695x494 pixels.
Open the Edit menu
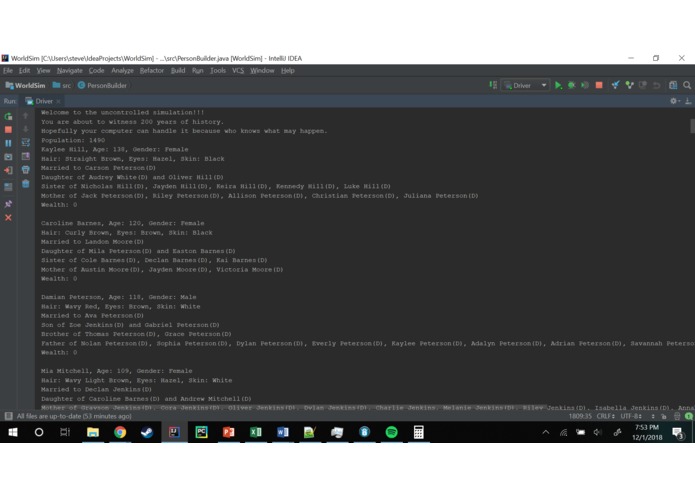click(24, 70)
